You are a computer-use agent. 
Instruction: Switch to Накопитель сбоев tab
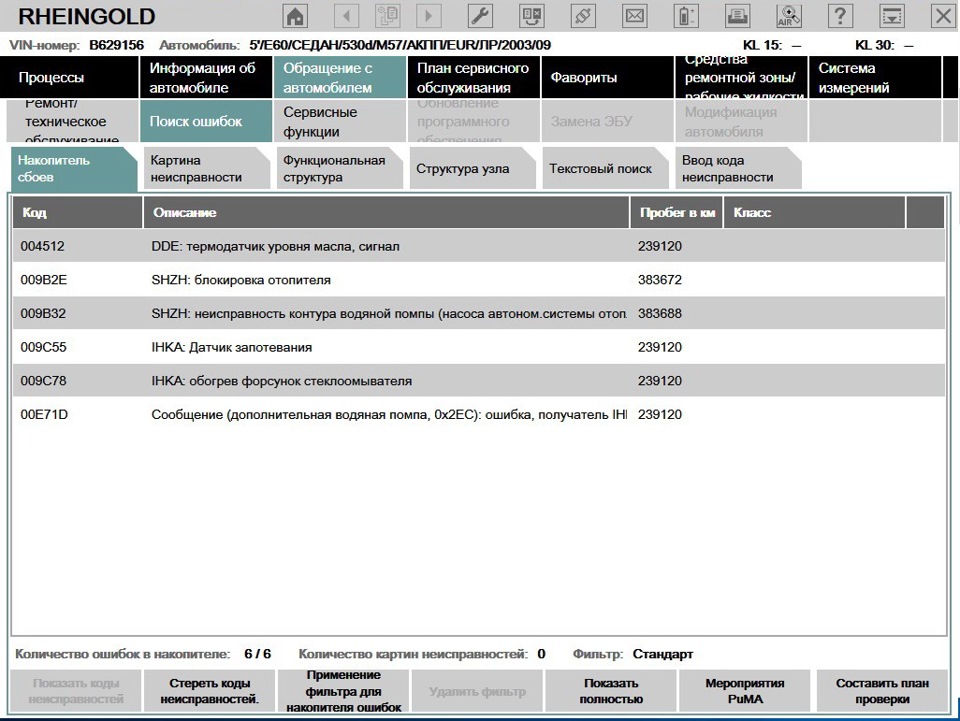[x=73, y=168]
